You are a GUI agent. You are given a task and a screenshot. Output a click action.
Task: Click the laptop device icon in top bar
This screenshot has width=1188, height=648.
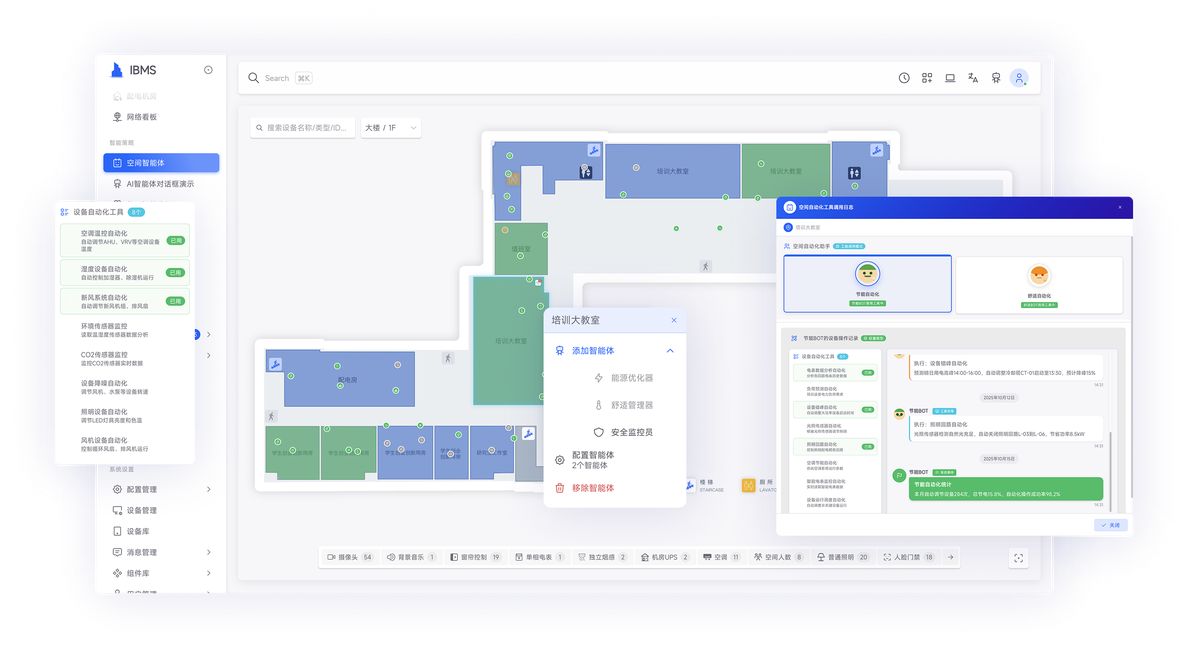point(950,78)
